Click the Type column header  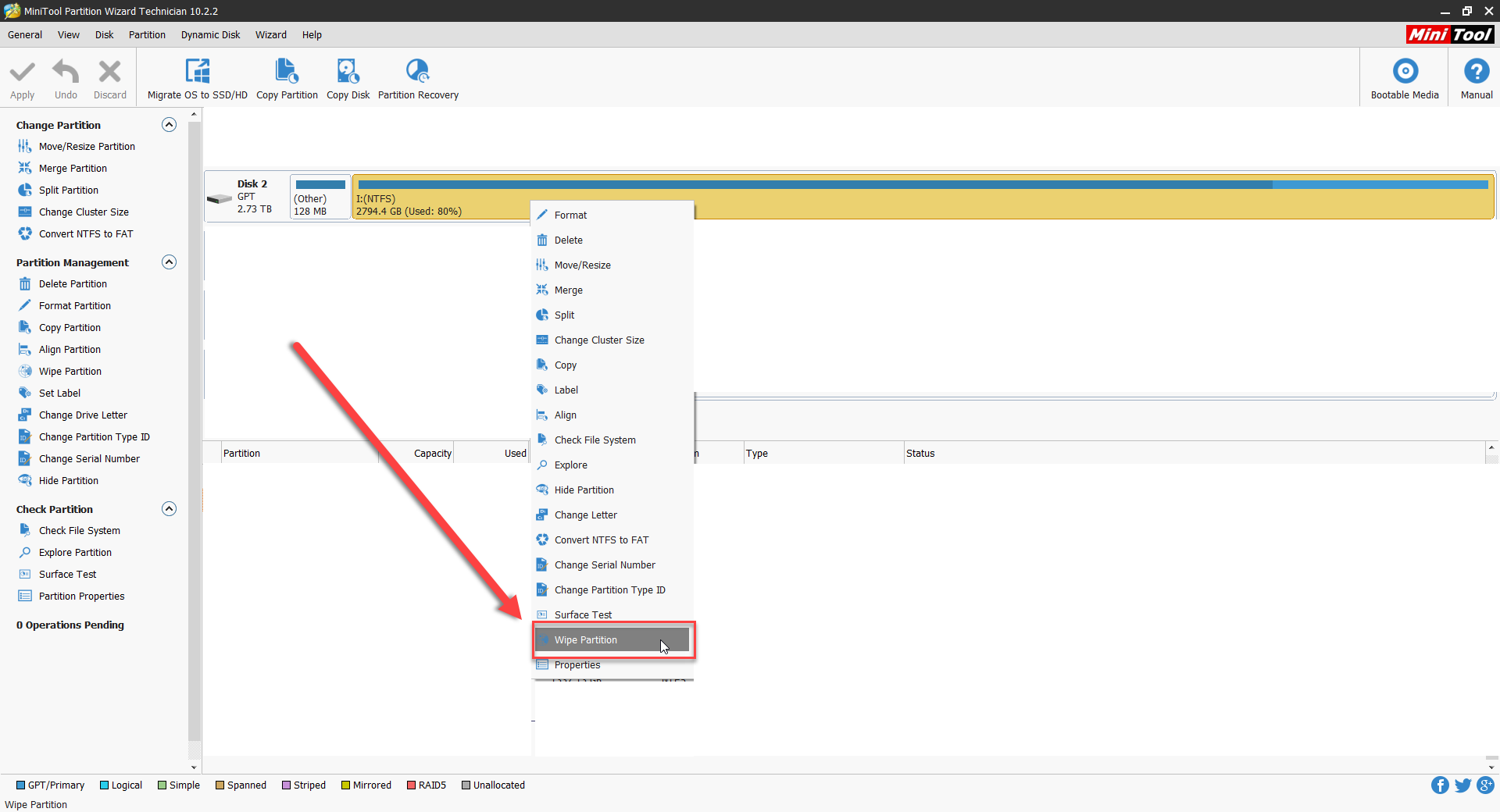pos(756,454)
